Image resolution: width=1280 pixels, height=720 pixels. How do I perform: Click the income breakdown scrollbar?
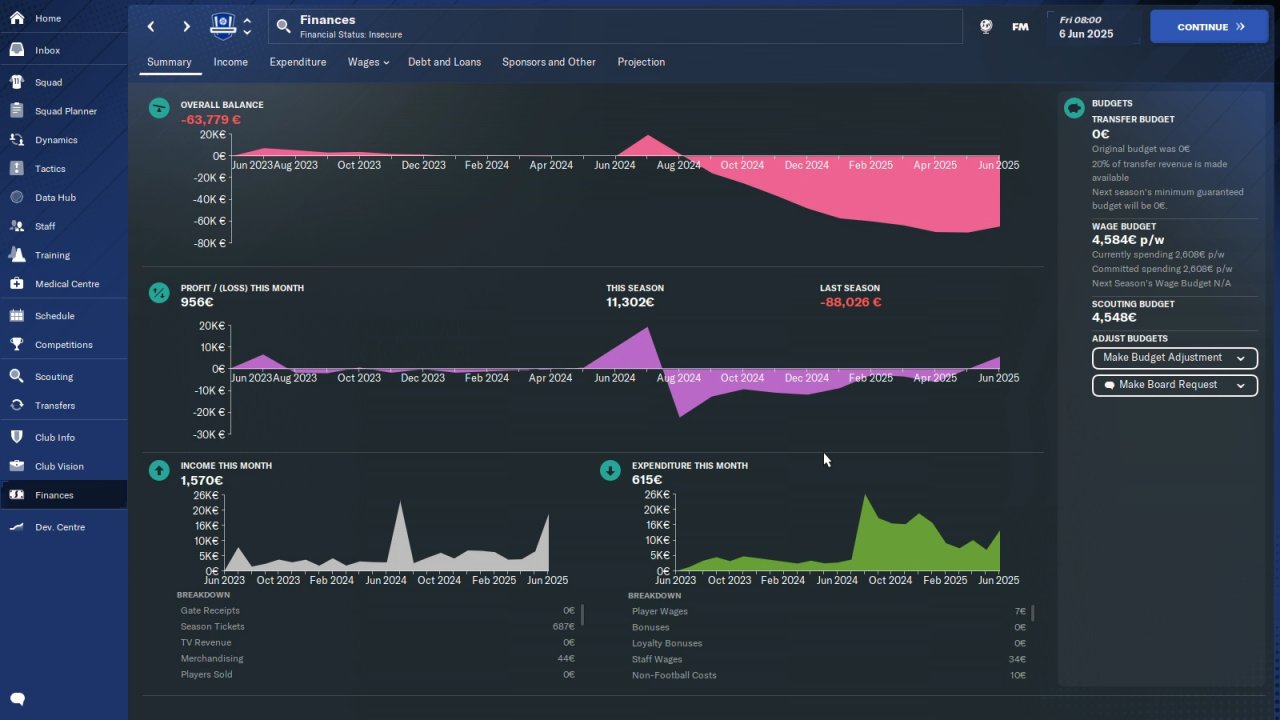[582, 614]
